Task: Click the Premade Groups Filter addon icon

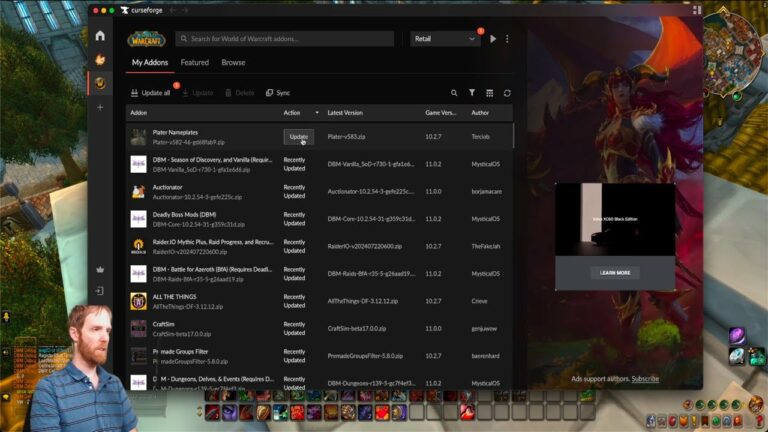Action: click(x=138, y=356)
